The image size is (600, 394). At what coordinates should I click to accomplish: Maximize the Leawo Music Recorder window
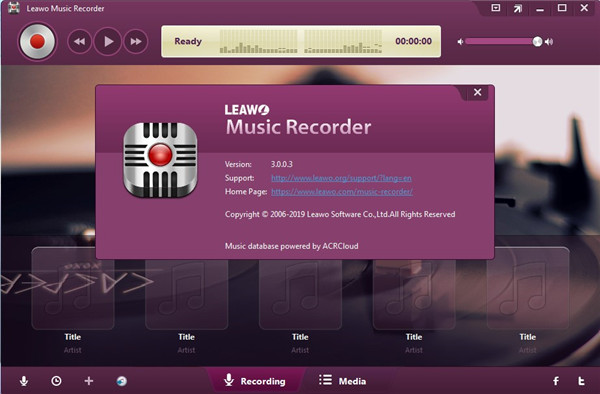click(x=562, y=8)
